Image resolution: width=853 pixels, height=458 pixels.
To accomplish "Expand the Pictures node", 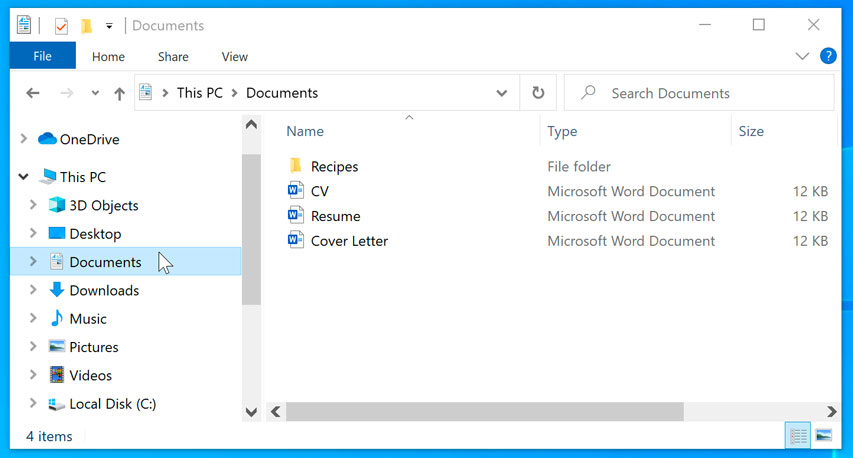I will click(x=33, y=346).
